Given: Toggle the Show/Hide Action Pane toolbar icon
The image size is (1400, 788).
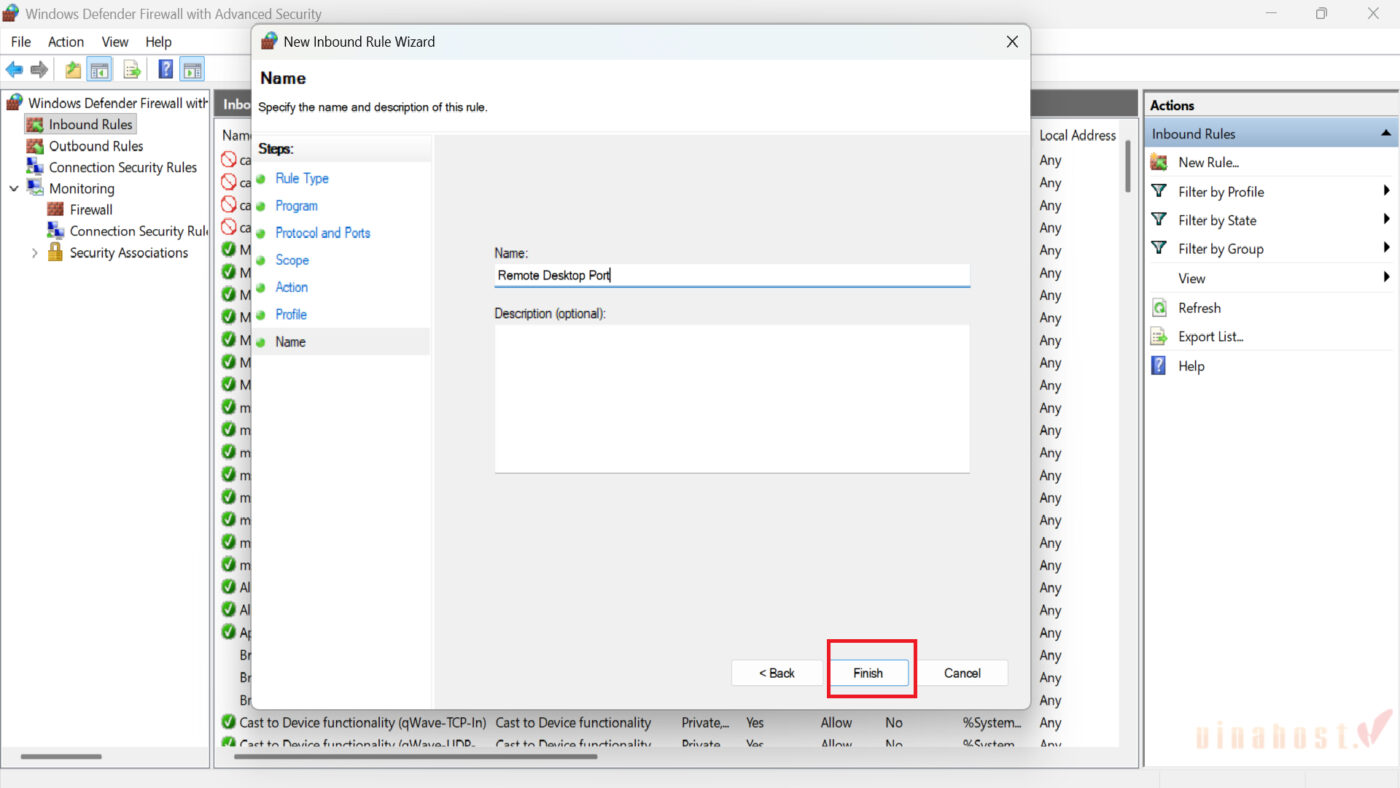Looking at the screenshot, I should (192, 69).
